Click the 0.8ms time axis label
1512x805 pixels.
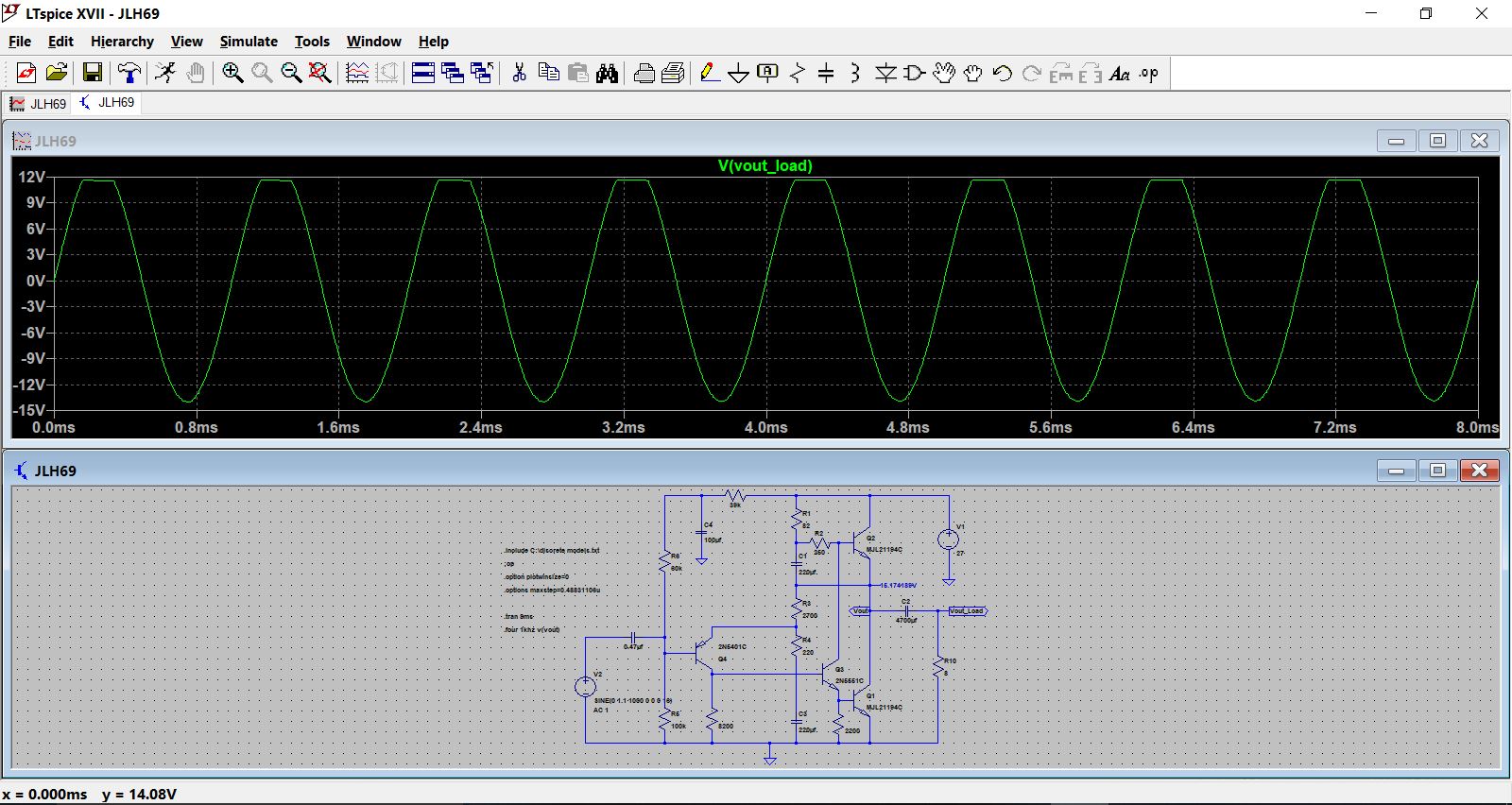point(196,427)
